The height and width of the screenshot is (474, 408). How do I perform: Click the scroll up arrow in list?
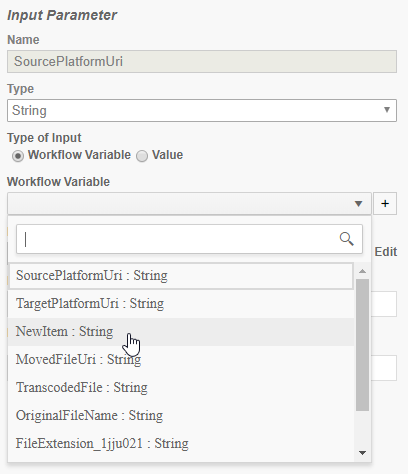pos(362,271)
